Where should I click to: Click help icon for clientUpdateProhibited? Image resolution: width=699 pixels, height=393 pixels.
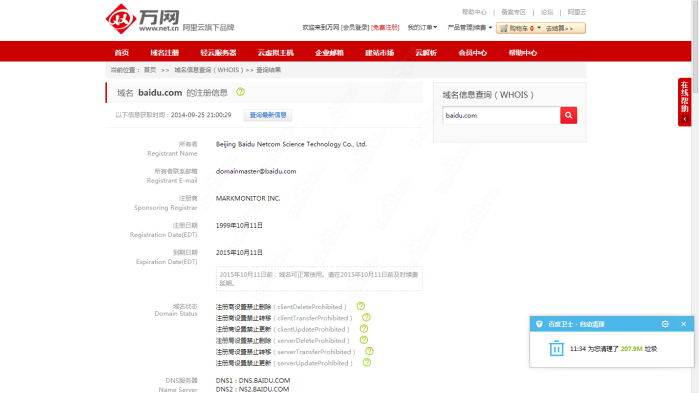pos(364,328)
